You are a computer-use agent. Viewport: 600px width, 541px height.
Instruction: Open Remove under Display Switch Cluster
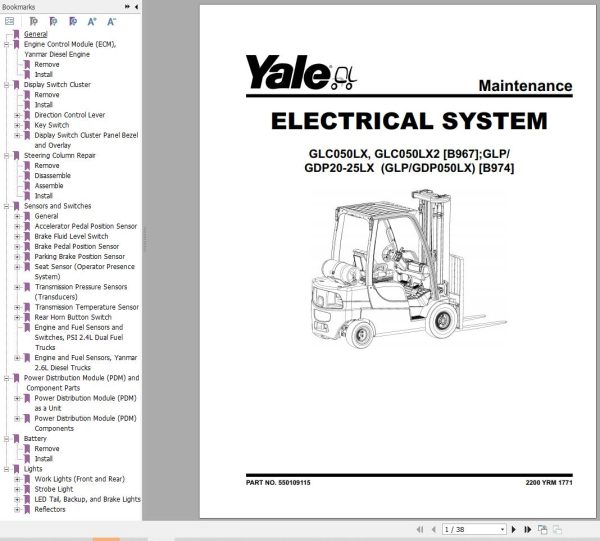47,95
